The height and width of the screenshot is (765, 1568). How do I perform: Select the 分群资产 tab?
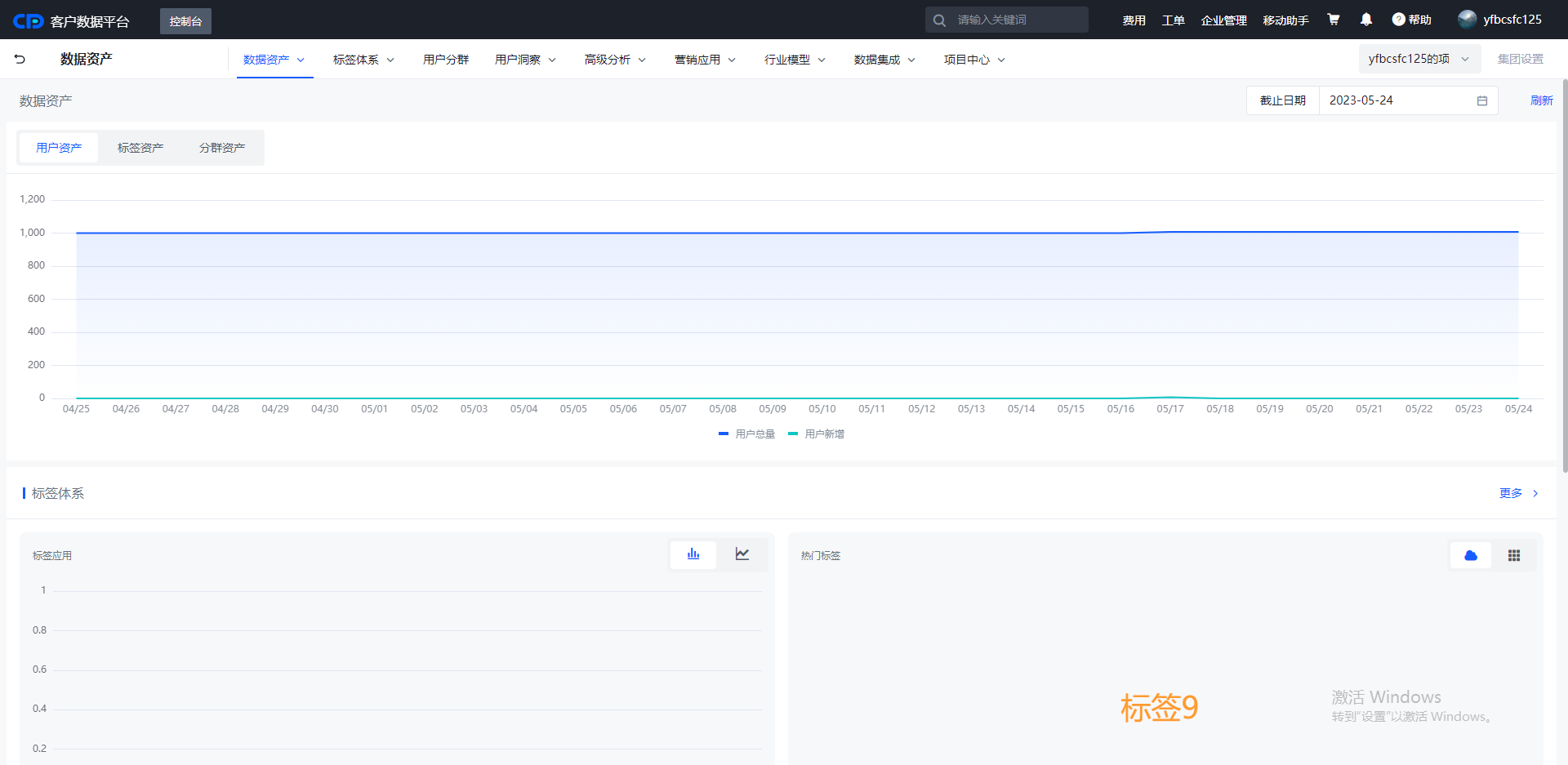222,148
